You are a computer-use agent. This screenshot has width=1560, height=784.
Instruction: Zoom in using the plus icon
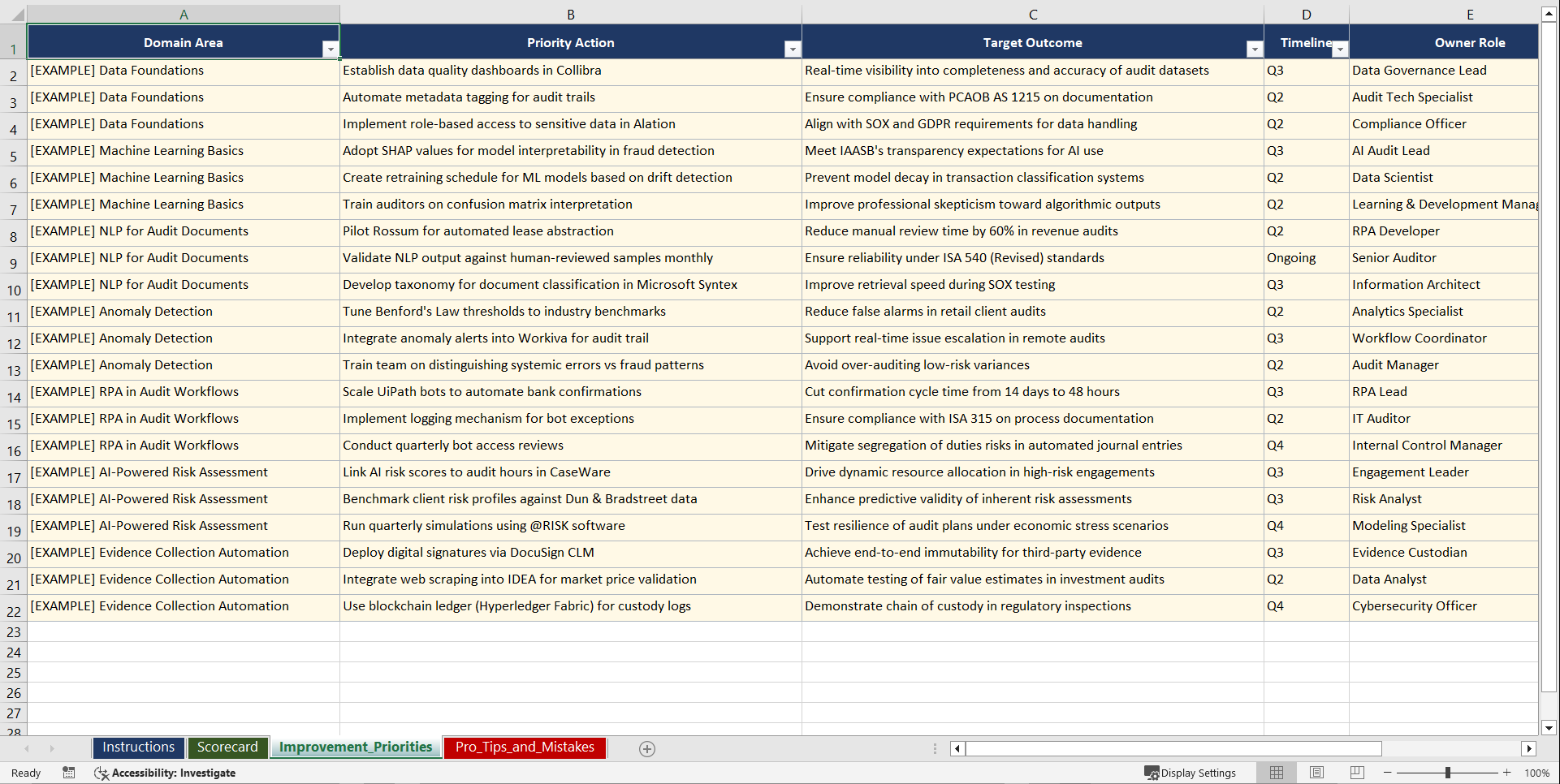[x=1506, y=773]
